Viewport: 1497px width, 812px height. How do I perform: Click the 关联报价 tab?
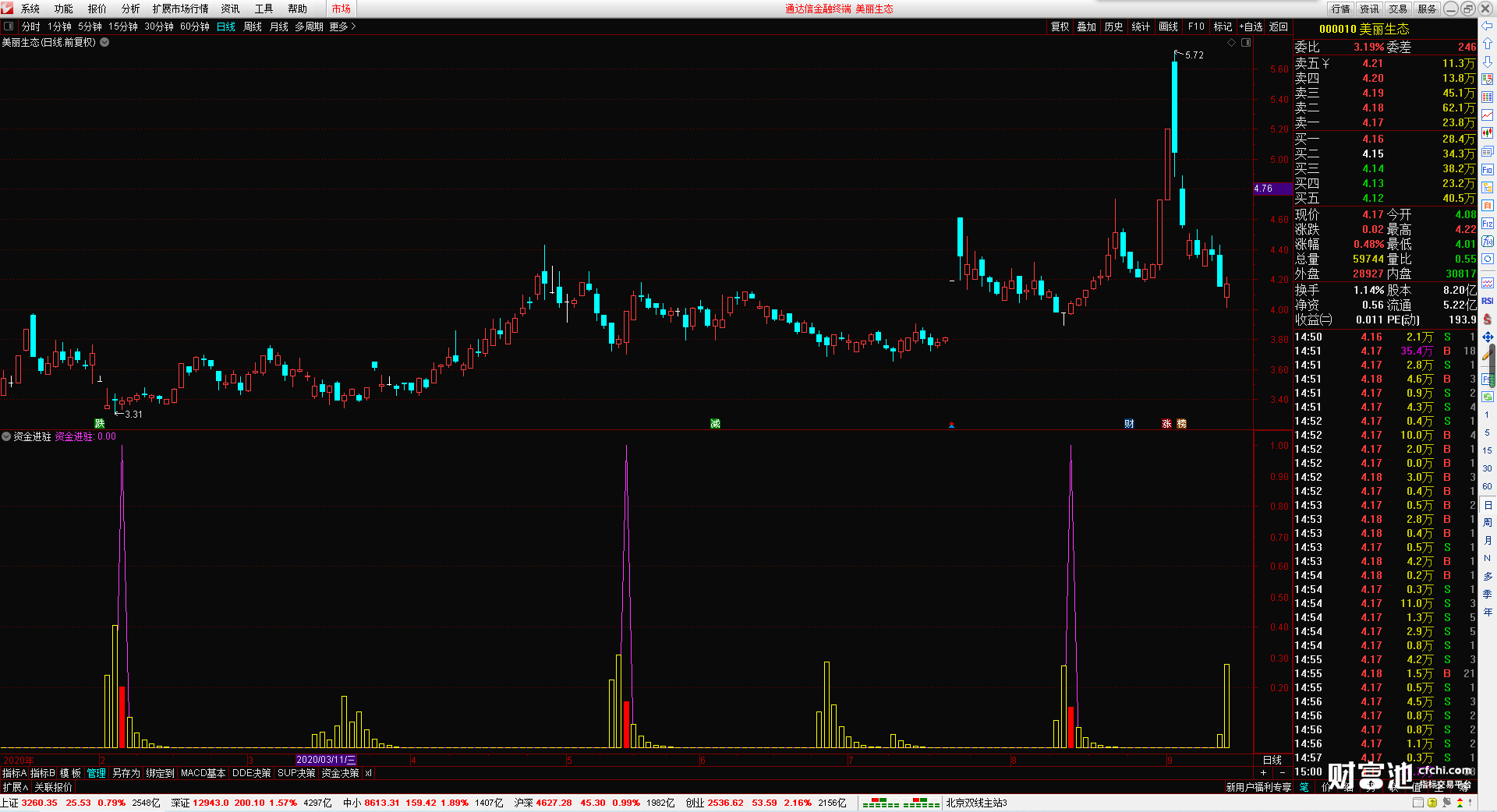[53, 787]
